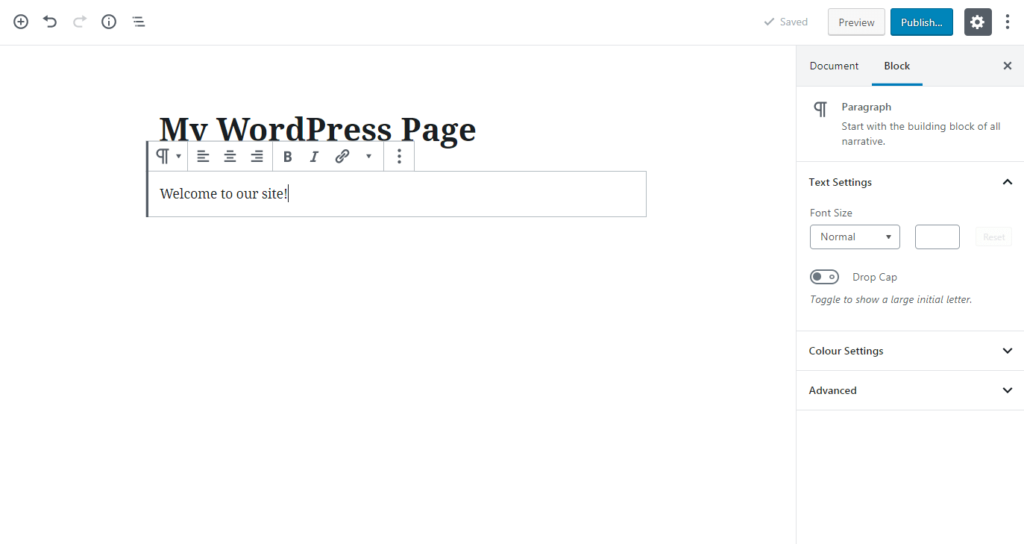This screenshot has height=544, width=1024.
Task: Open the block navigation list icon
Action: pos(138,22)
